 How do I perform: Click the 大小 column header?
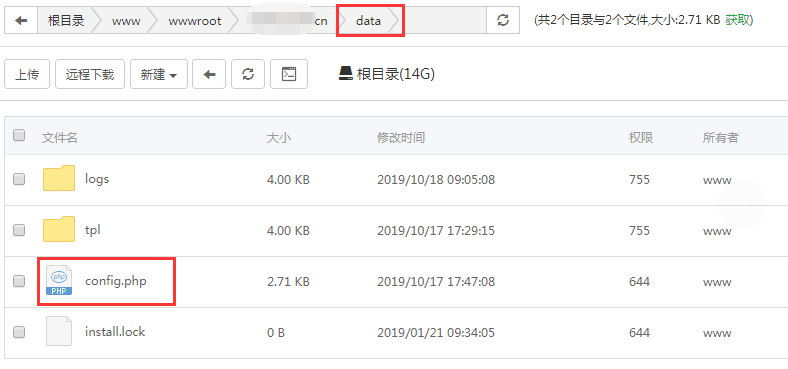279,137
